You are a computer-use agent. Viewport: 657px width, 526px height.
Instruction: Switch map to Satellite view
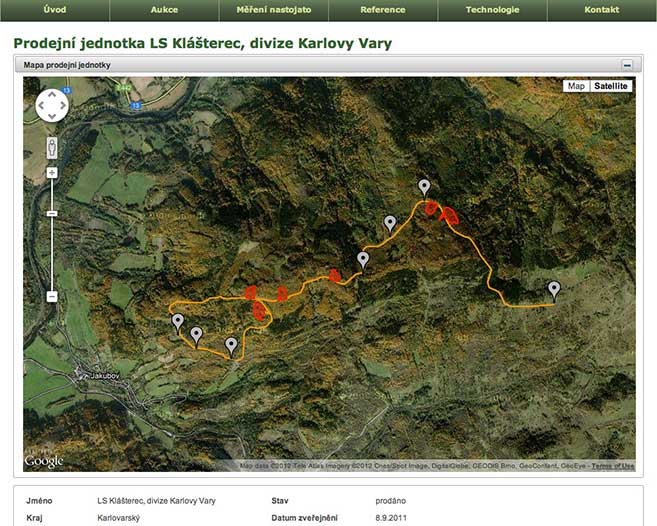[611, 86]
